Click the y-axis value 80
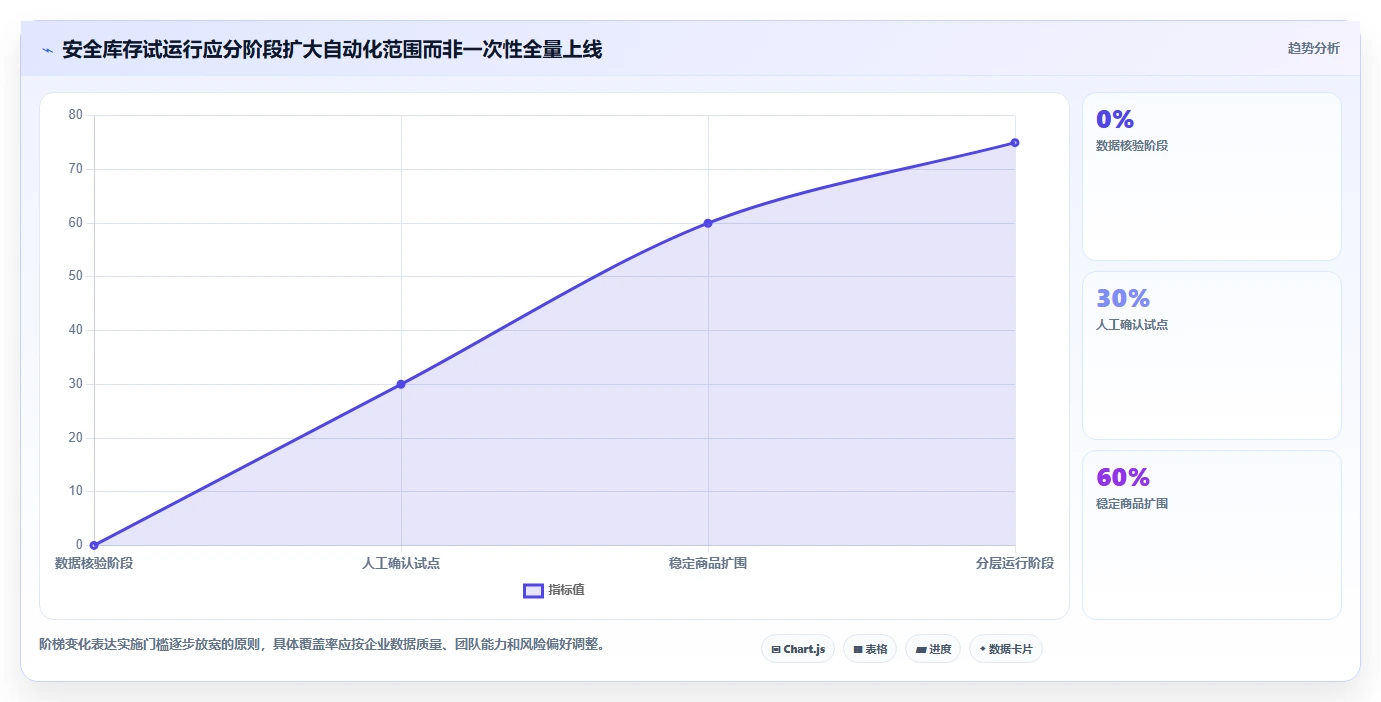This screenshot has height=702, width=1381. [x=76, y=115]
